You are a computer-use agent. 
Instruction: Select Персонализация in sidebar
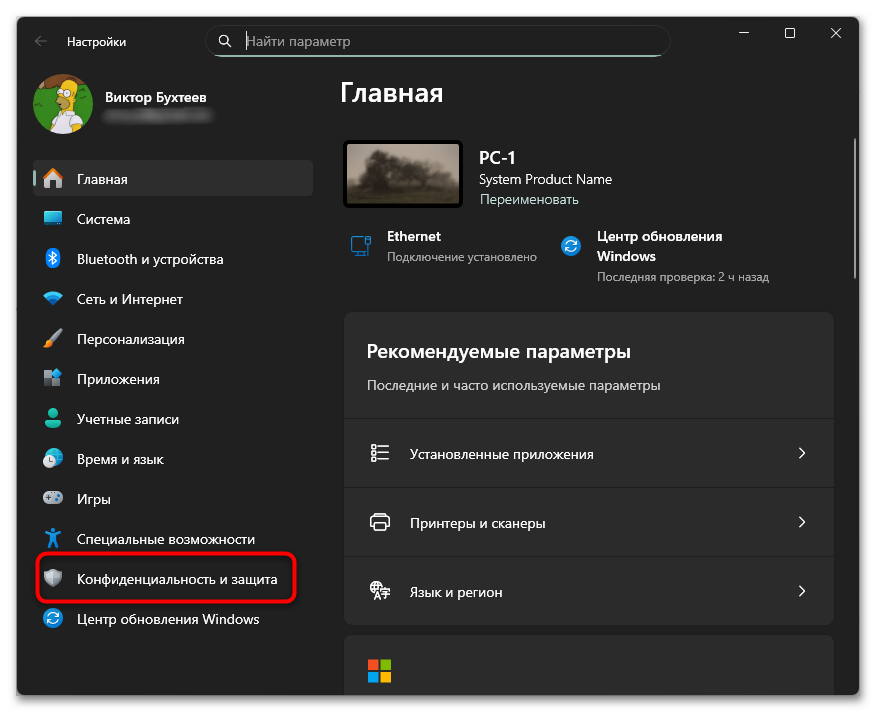pos(173,339)
